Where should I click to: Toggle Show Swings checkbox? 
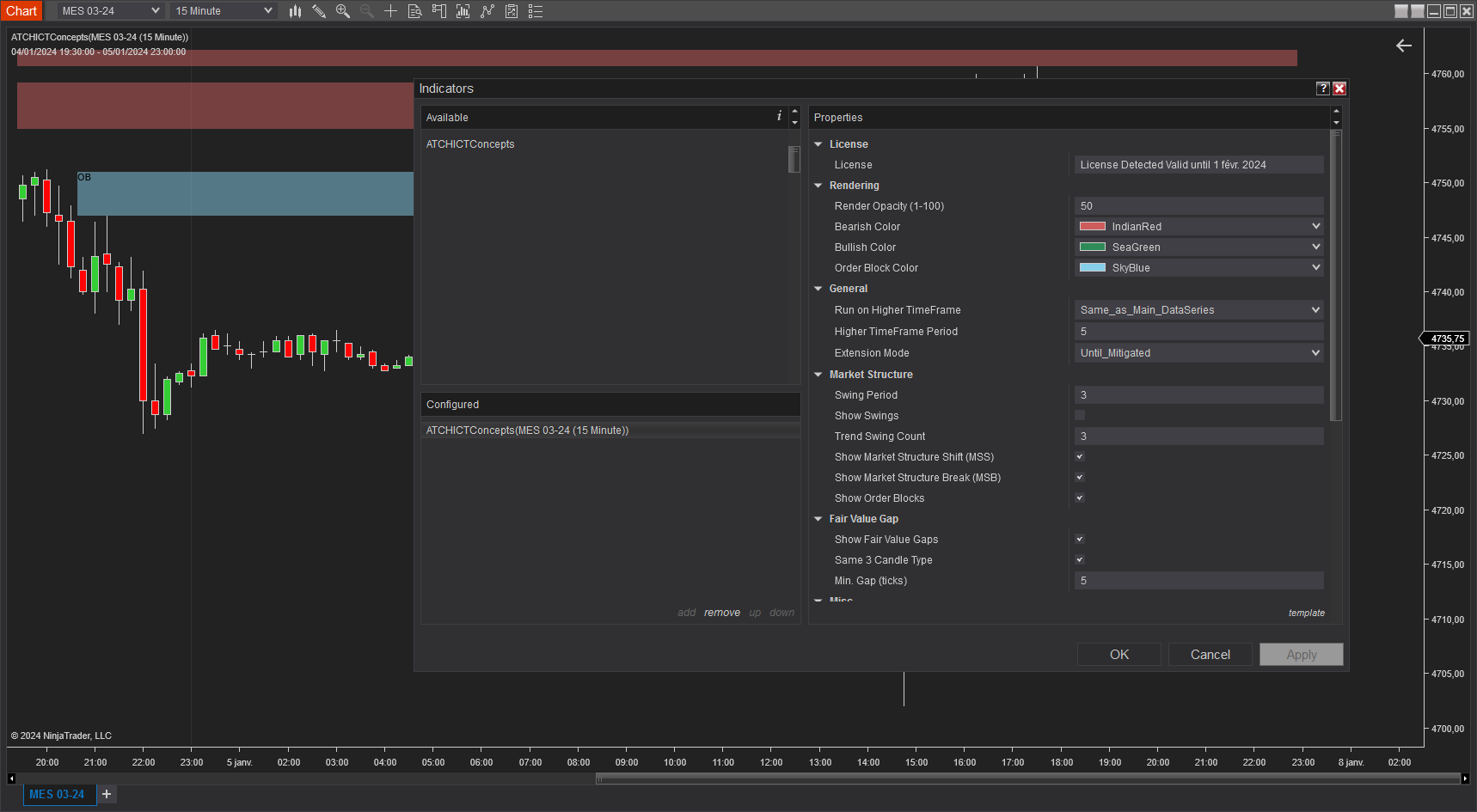click(x=1080, y=416)
